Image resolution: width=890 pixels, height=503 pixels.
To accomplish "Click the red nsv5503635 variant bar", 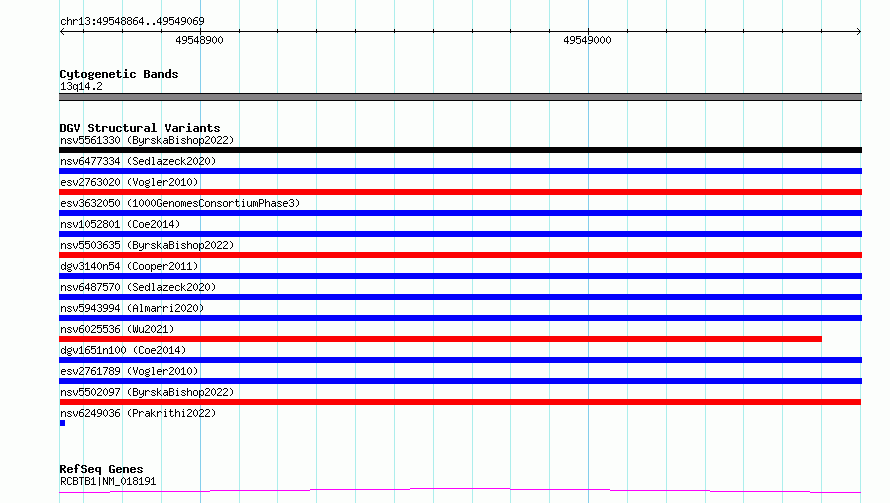I will tap(460, 255).
